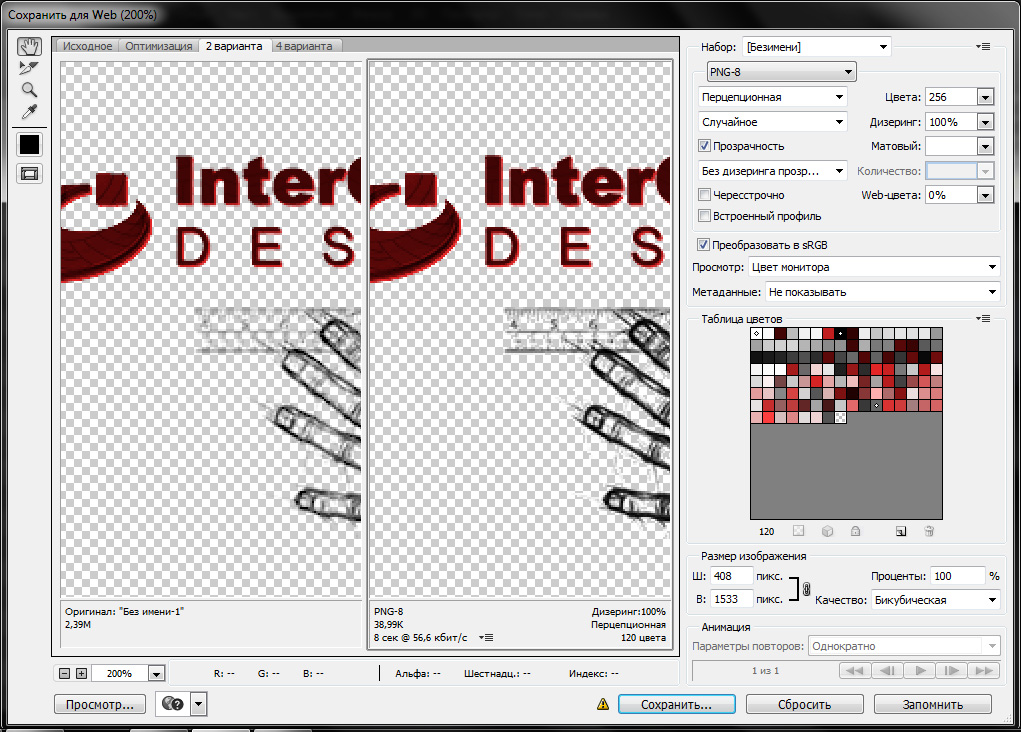Click the Сбросить button
This screenshot has height=732, width=1021.
click(804, 704)
